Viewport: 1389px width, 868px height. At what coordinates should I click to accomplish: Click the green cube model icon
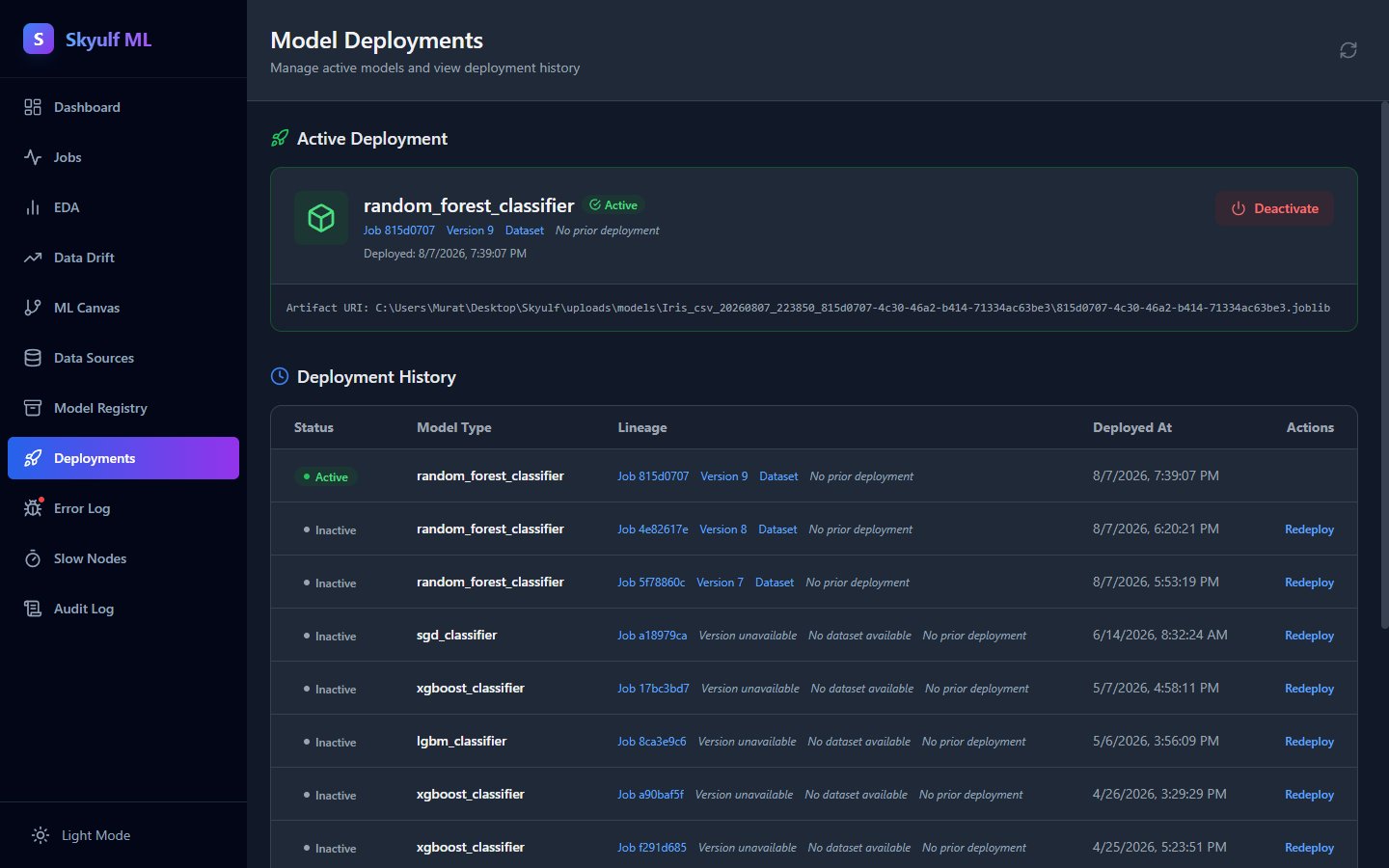[321, 218]
